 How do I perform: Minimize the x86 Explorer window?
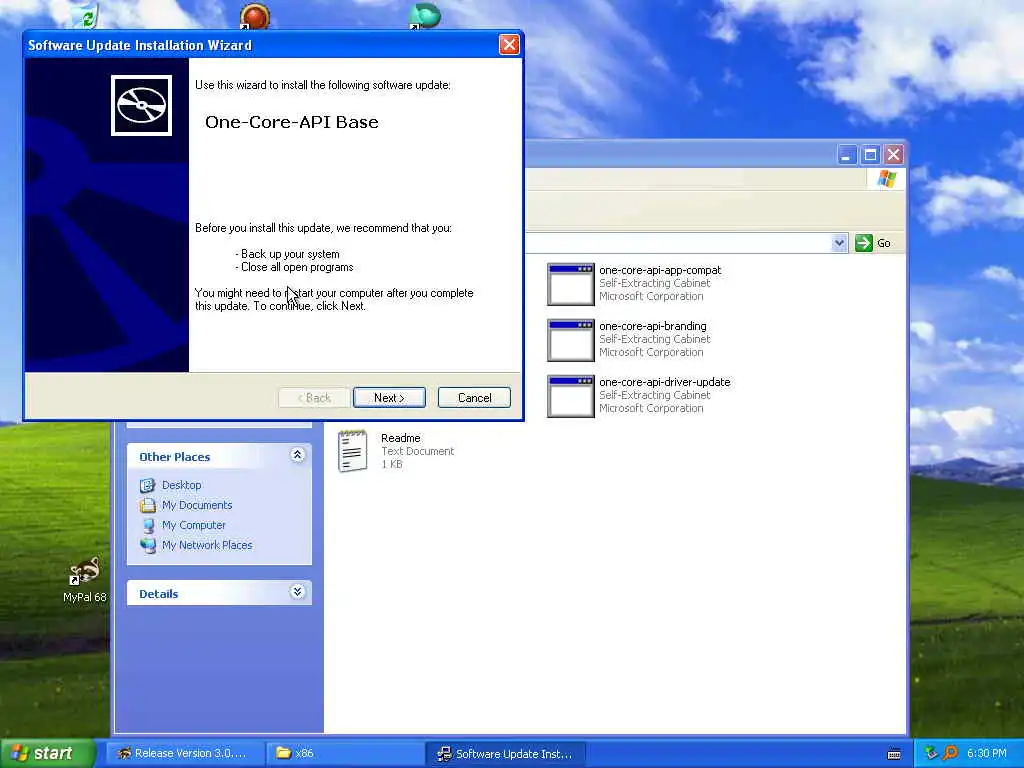(847, 155)
